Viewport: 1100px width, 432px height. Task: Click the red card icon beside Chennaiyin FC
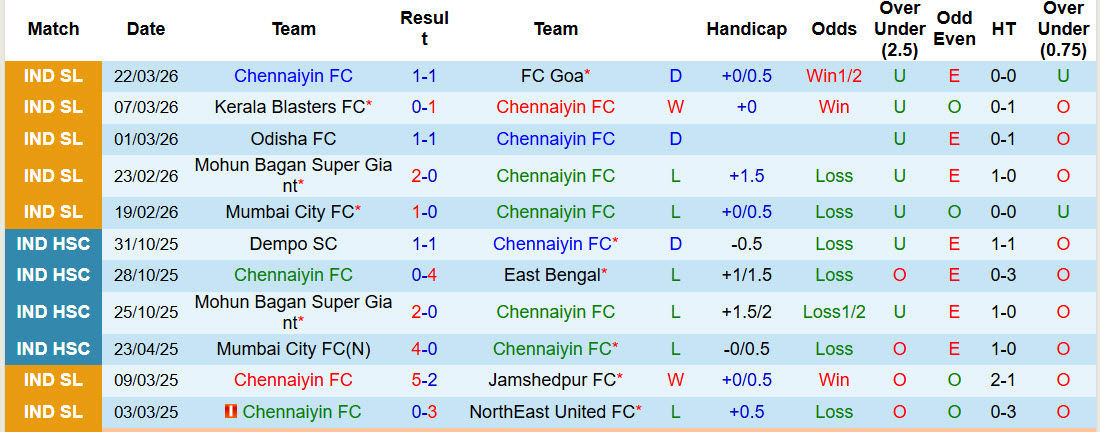pyautogui.click(x=231, y=412)
